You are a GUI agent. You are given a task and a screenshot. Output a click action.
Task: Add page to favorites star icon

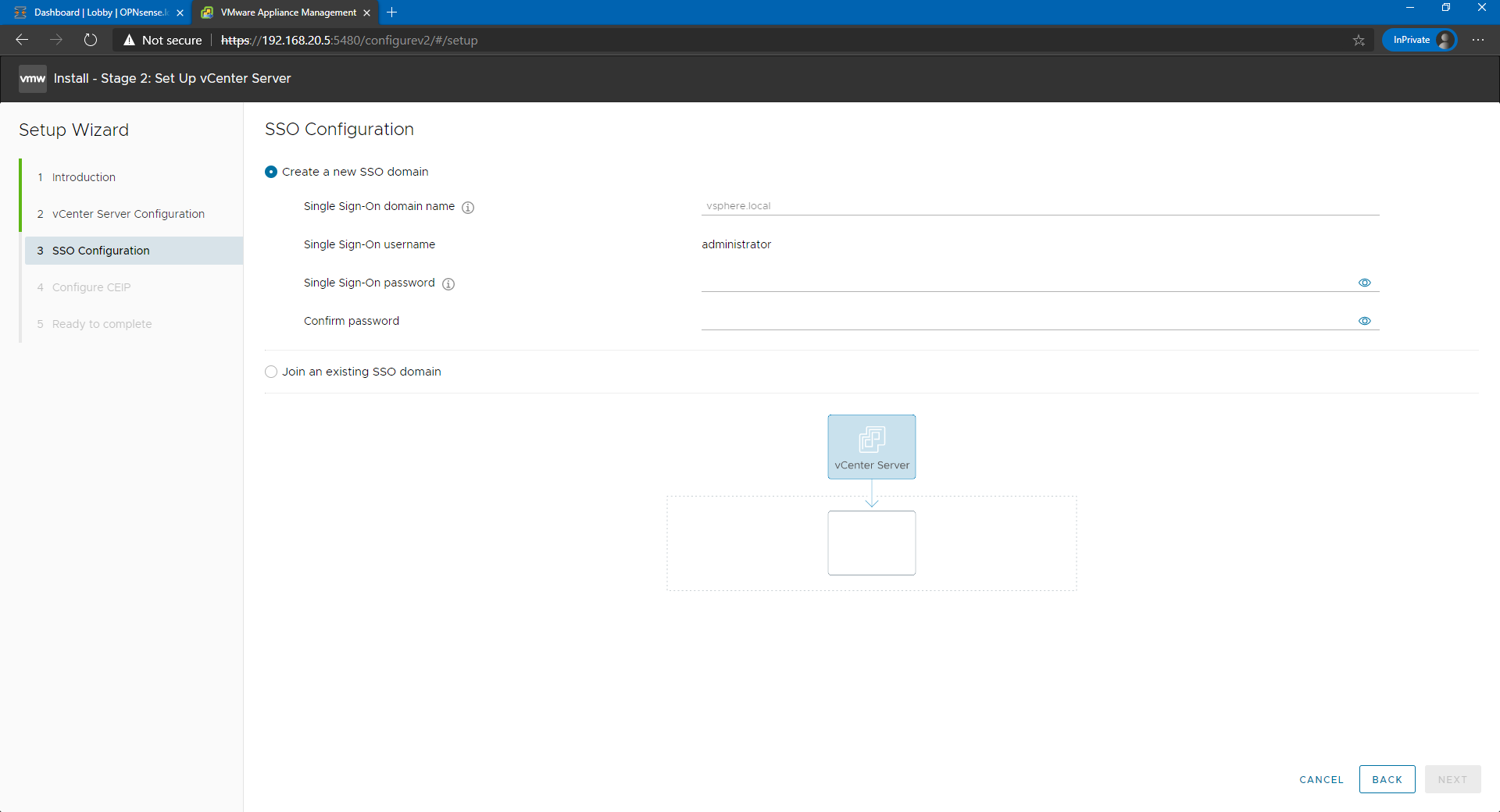(x=1359, y=40)
